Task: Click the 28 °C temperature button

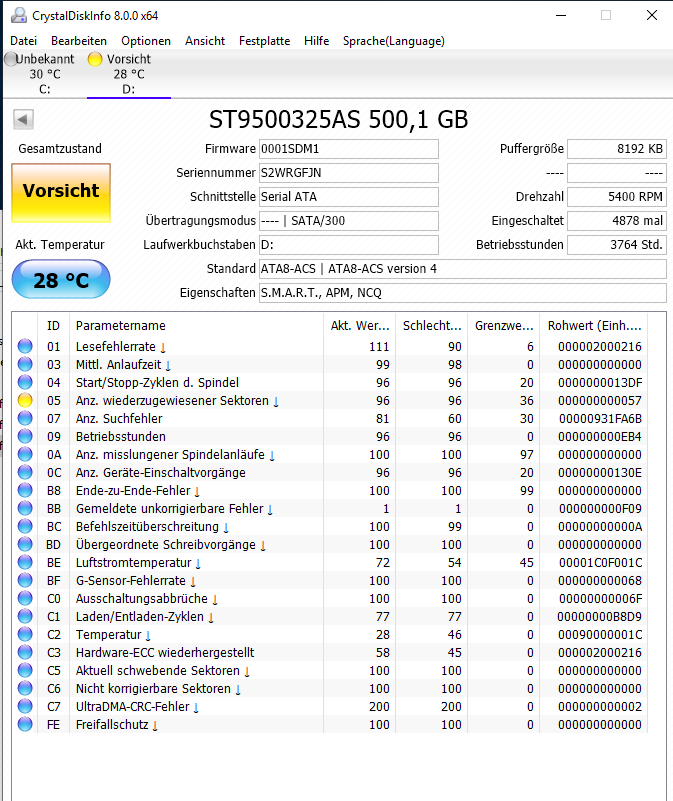Action: (61, 279)
